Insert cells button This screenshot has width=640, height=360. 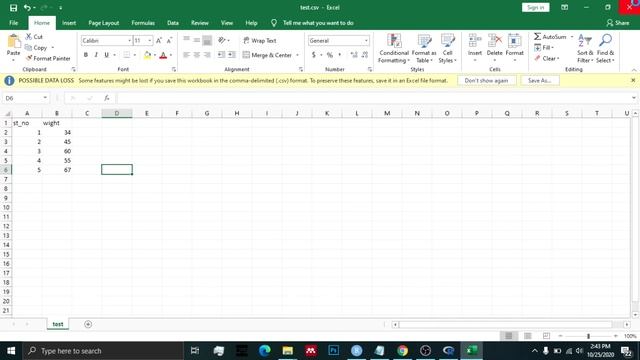(x=475, y=49)
